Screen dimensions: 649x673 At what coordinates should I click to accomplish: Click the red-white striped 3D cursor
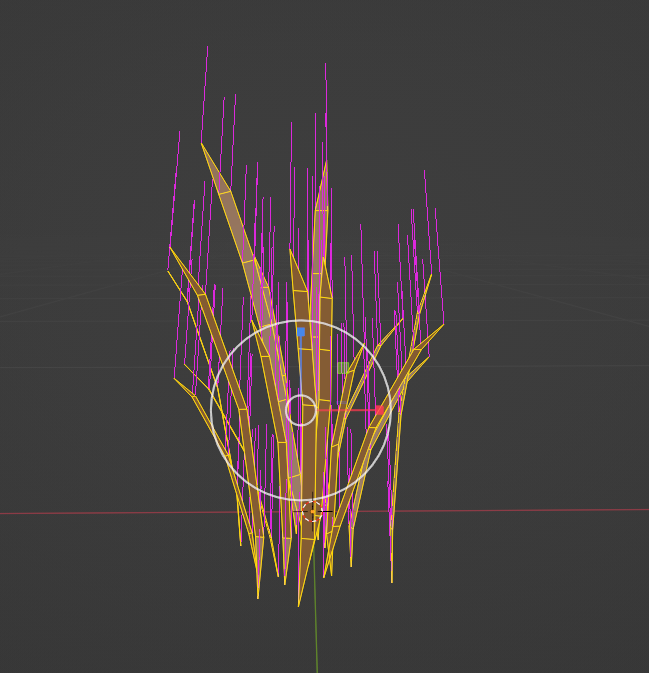pos(312,511)
